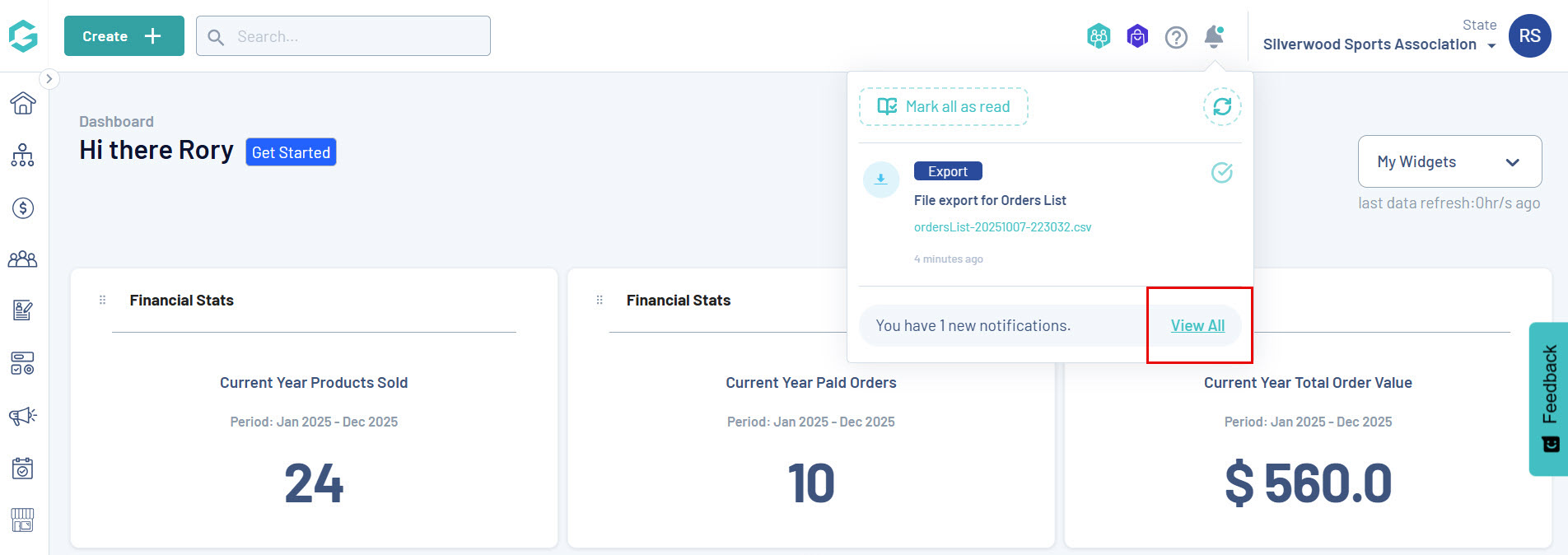Mark the Export notification as read

1222,172
